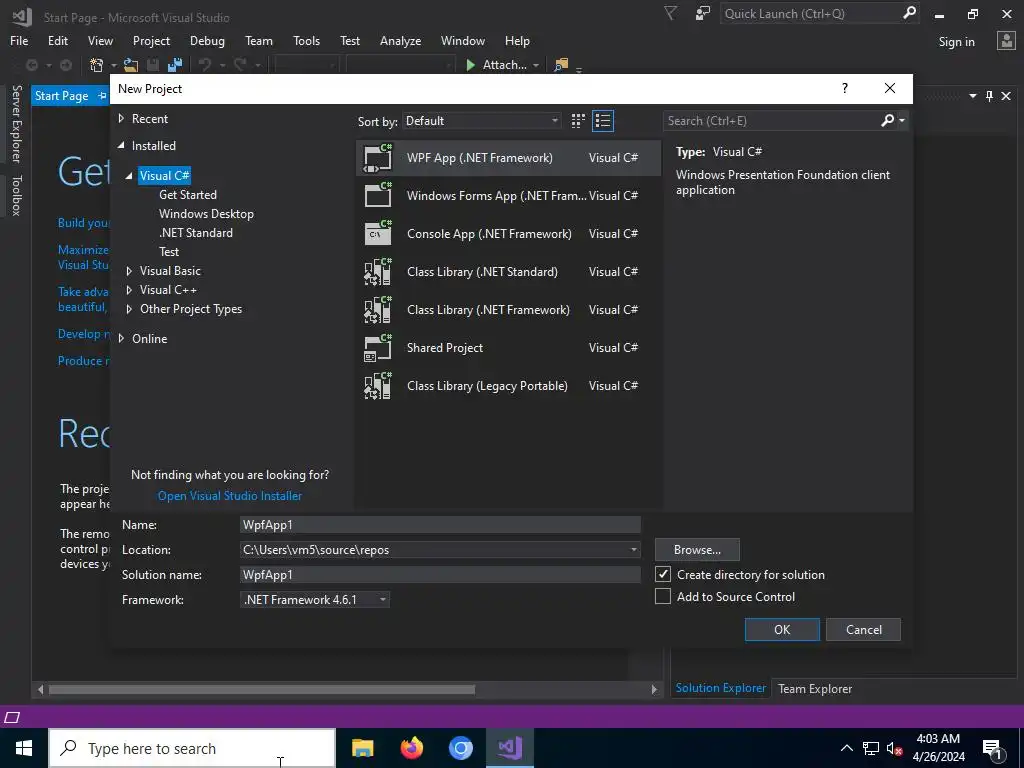Click the Windows Forms App template icon
Screen dimensions: 1024x768
pos(378,196)
